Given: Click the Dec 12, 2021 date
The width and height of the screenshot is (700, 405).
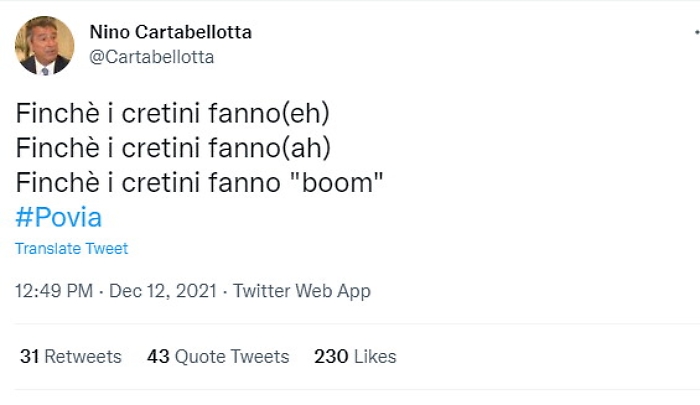Looking at the screenshot, I should [163, 291].
